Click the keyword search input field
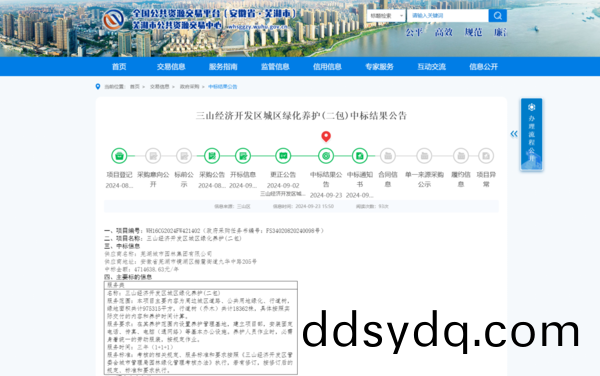The width and height of the screenshot is (600, 376). tap(448, 16)
